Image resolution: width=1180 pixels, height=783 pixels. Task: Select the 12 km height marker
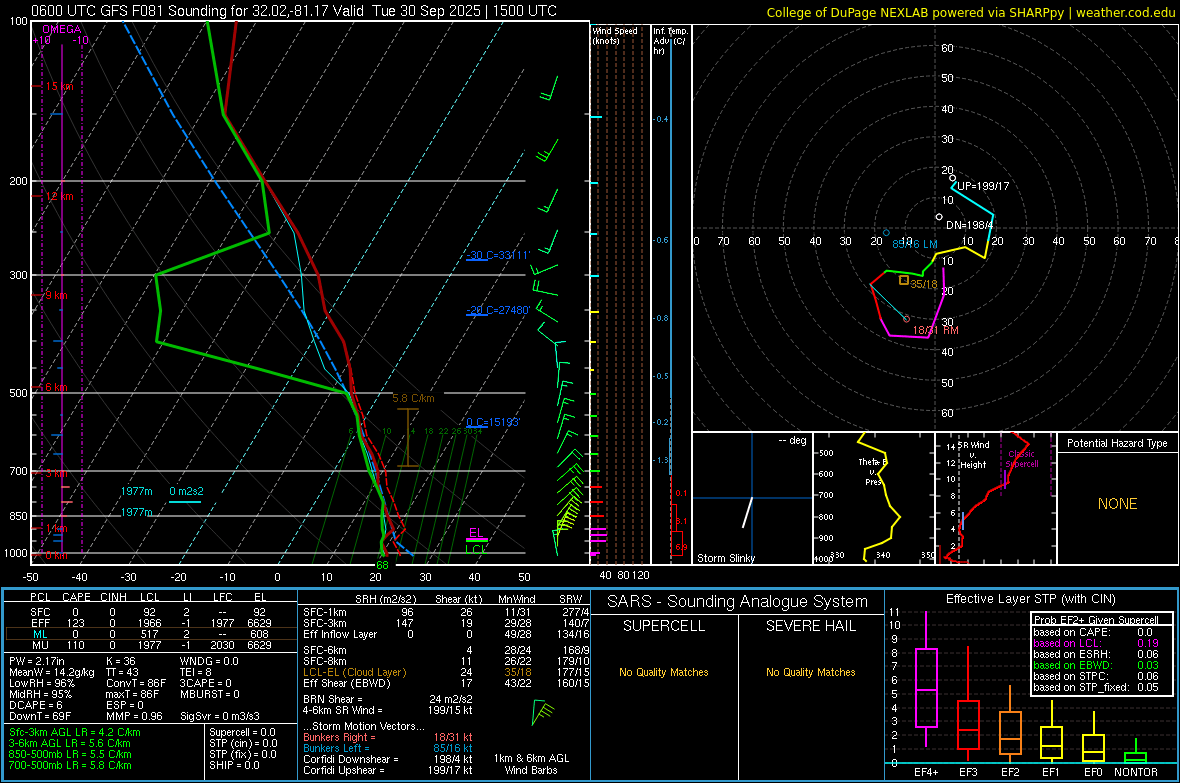point(59,197)
